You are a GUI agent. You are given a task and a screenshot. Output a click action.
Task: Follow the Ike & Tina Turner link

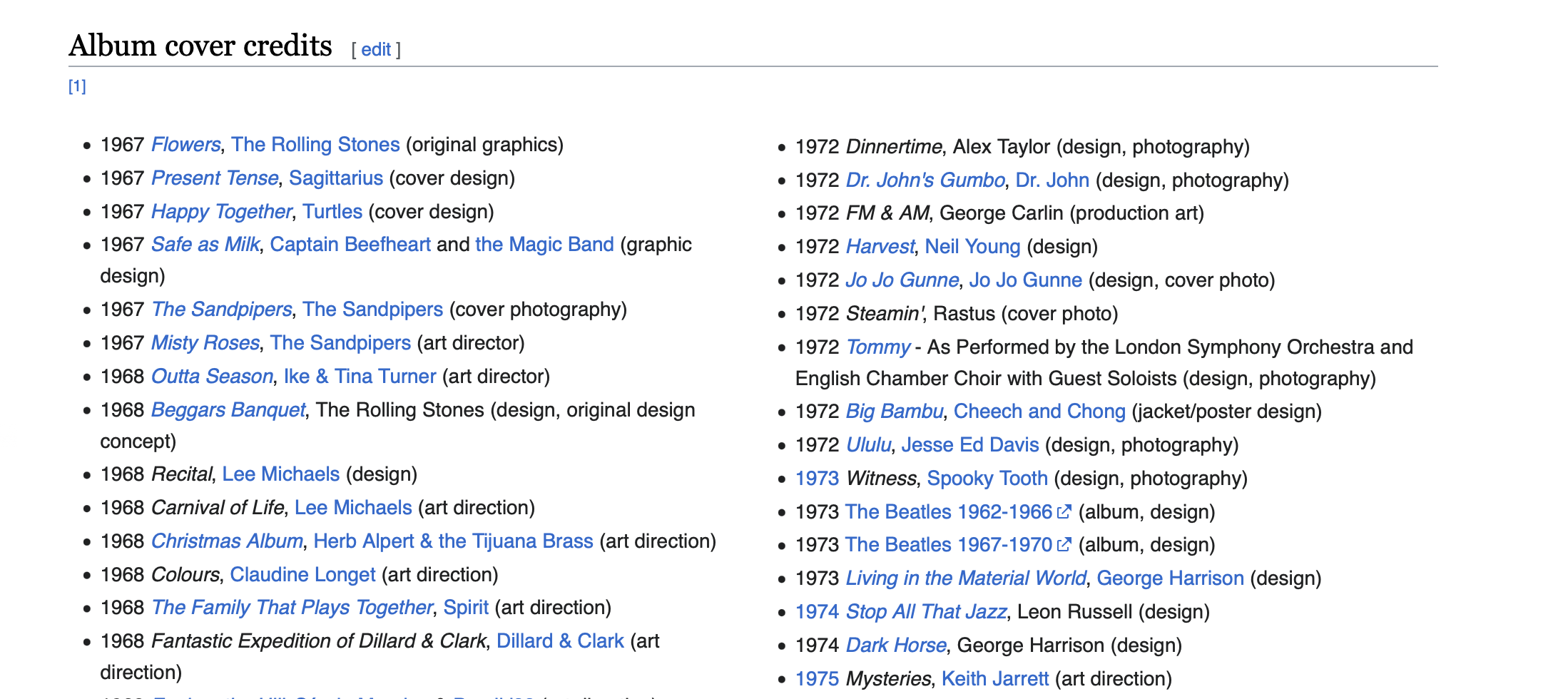pyautogui.click(x=360, y=377)
